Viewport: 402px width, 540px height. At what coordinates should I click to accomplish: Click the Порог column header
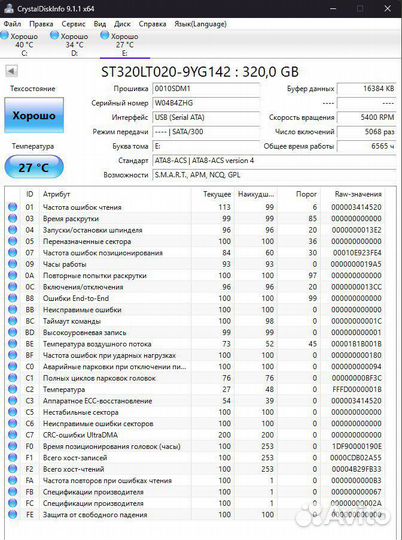point(306,194)
